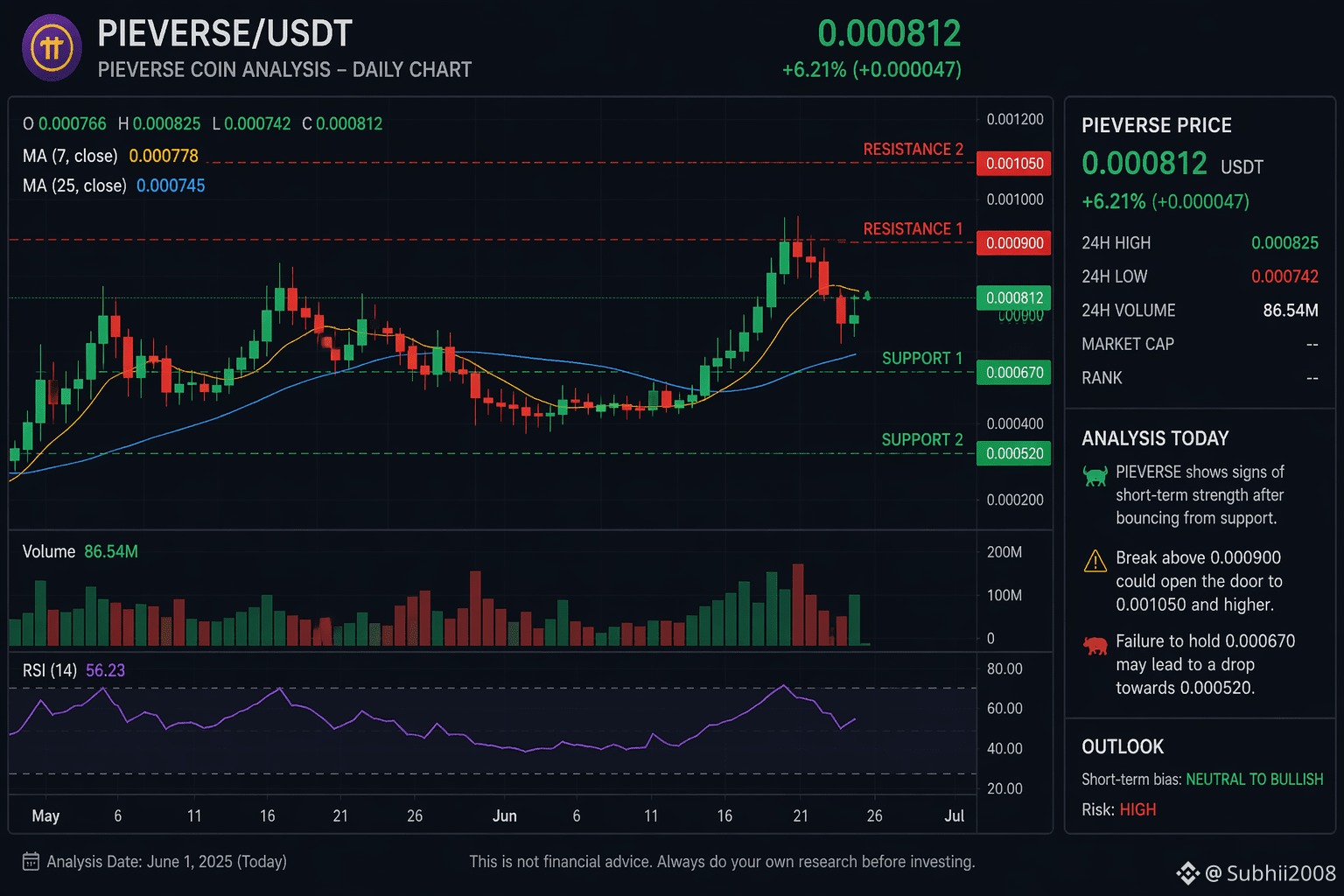Select the 'Analysis Date: June 1, 2025 (Today)' text
This screenshot has height=896, width=1344.
tap(166, 862)
